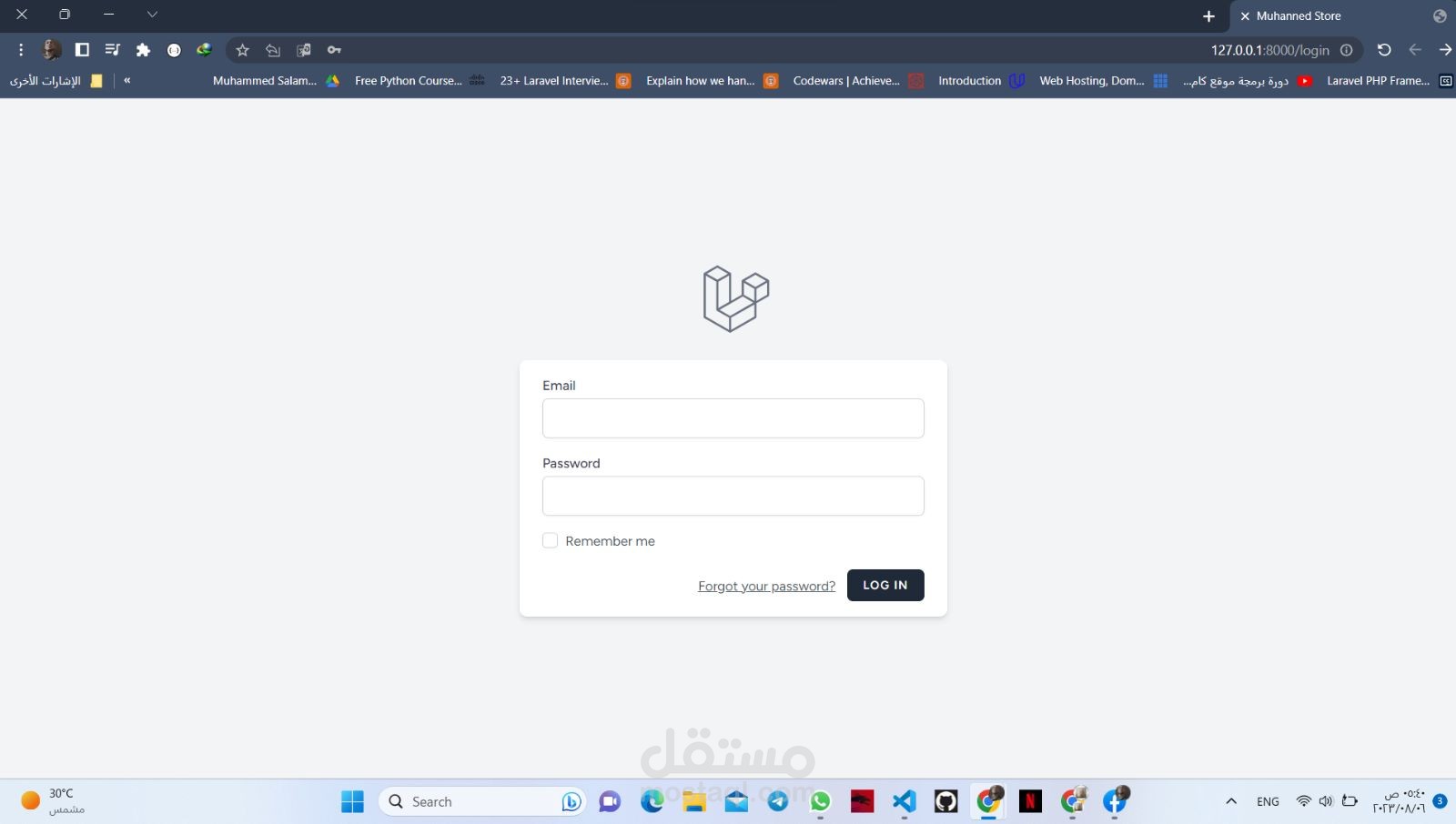
Task: View site information icon in address bar
Action: point(1347,50)
